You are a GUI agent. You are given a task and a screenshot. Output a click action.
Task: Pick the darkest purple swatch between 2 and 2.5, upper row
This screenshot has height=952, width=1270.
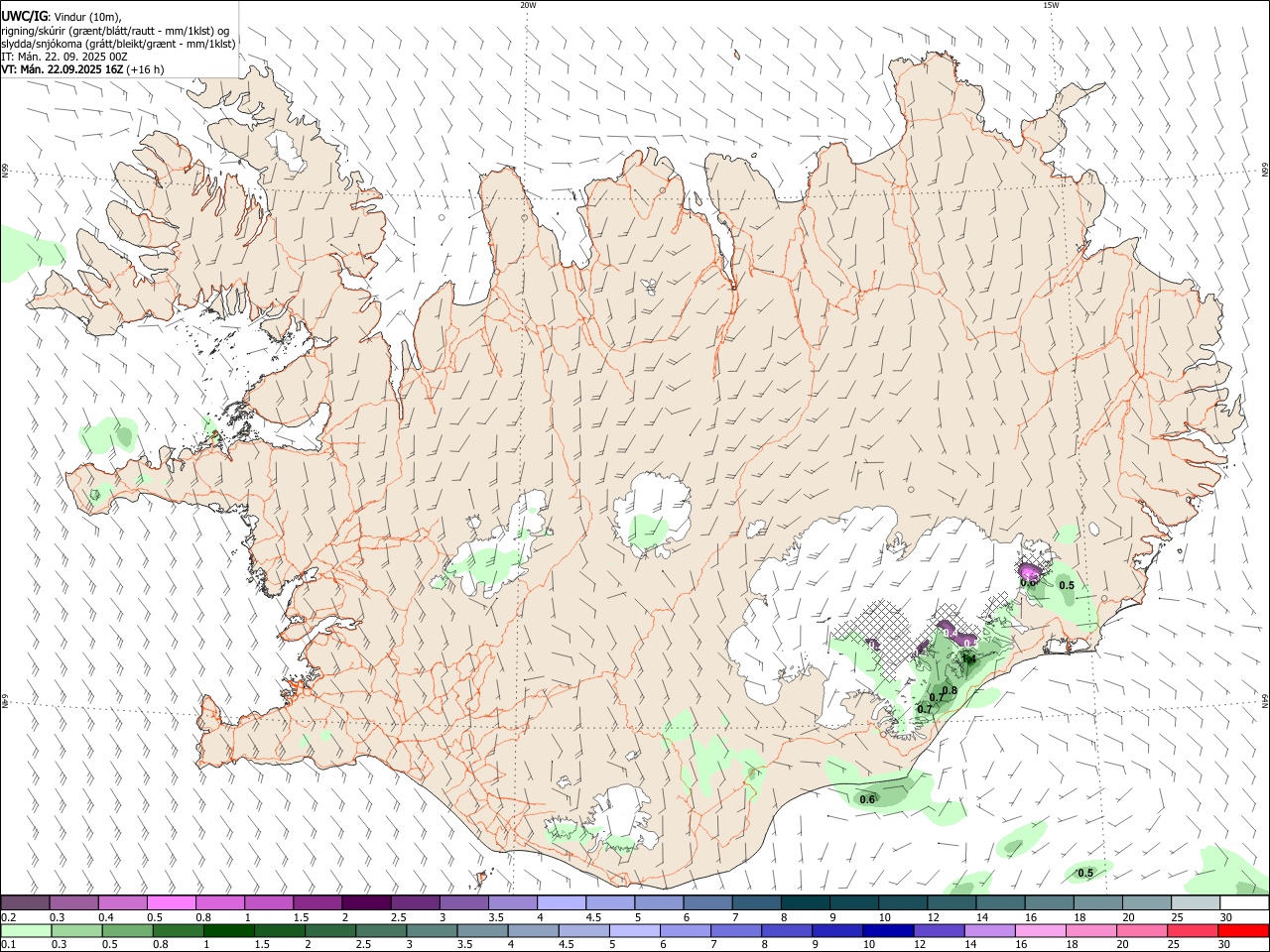point(366,902)
